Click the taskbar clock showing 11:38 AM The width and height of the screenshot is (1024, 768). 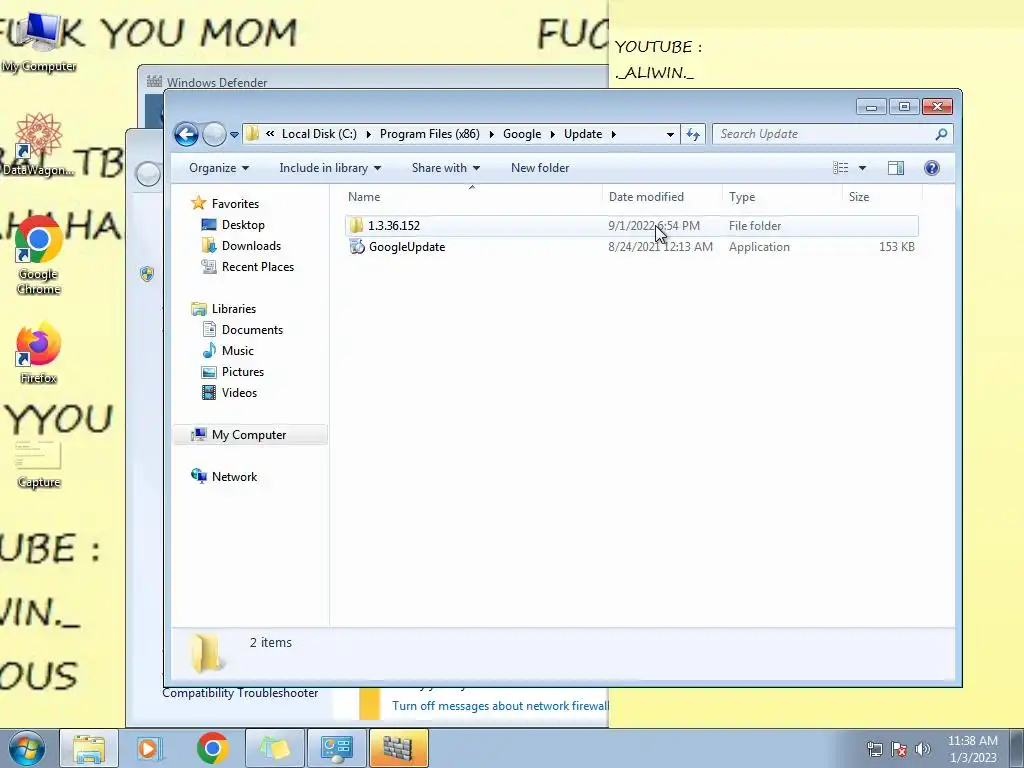[x=972, y=749]
